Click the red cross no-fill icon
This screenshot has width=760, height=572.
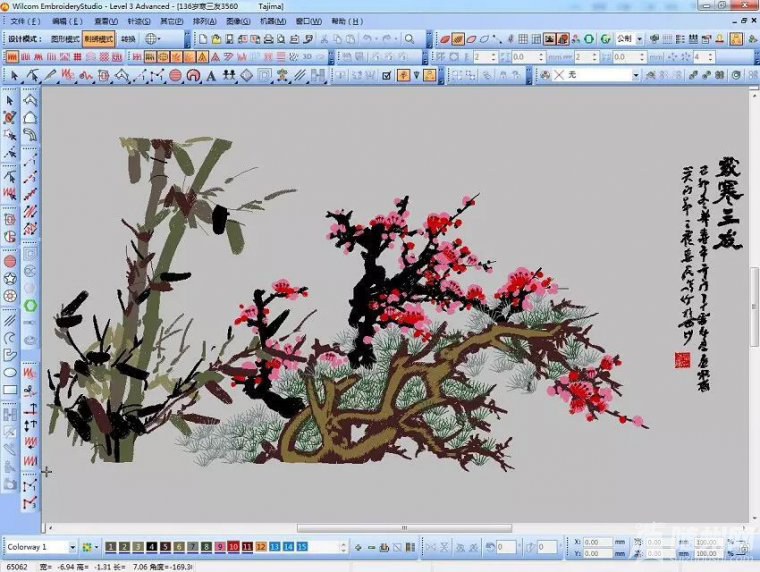[559, 75]
